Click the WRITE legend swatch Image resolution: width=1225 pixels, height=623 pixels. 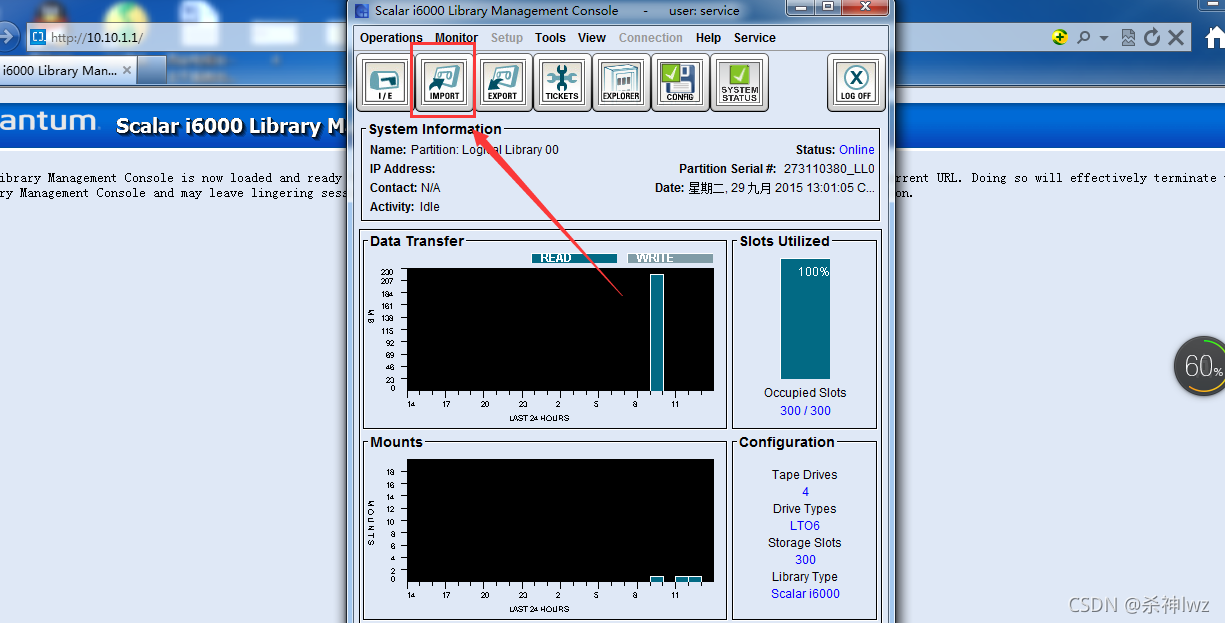pos(670,258)
